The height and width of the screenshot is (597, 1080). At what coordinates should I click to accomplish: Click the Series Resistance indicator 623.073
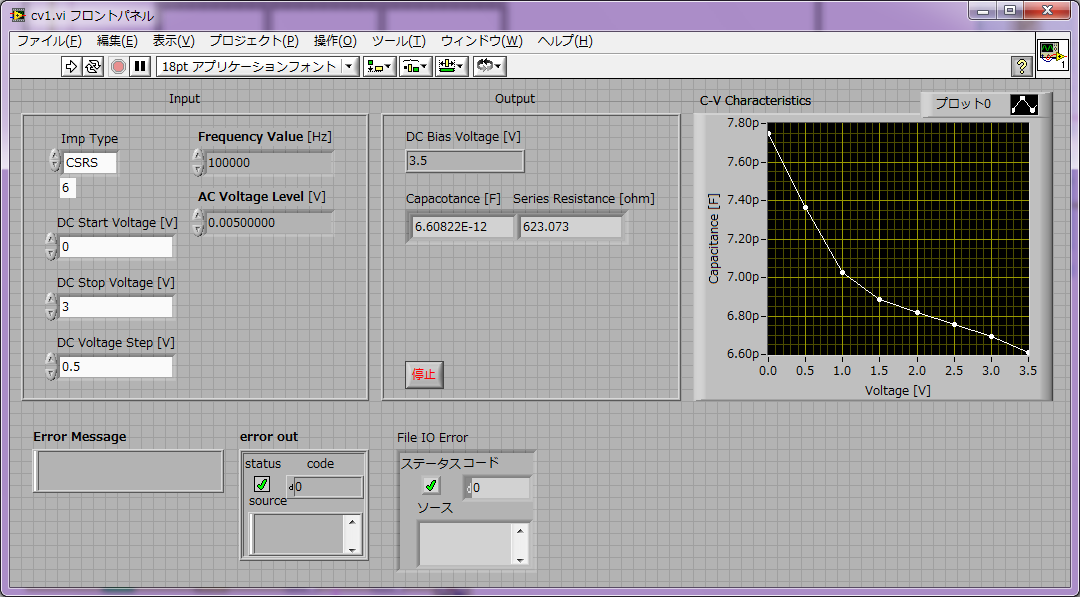571,227
